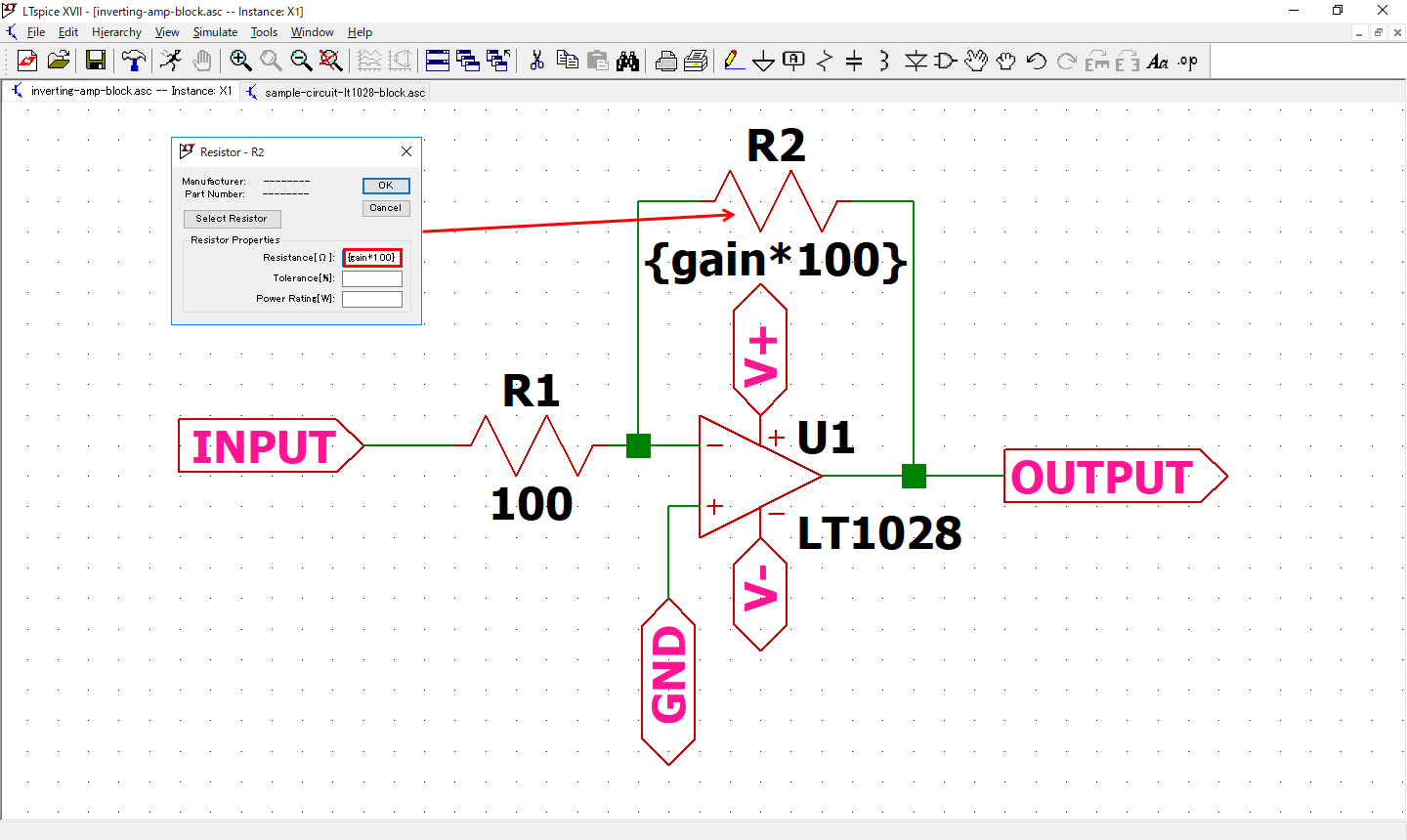Click the Paste clipboard icon
This screenshot has height=840, width=1407.
click(x=597, y=61)
